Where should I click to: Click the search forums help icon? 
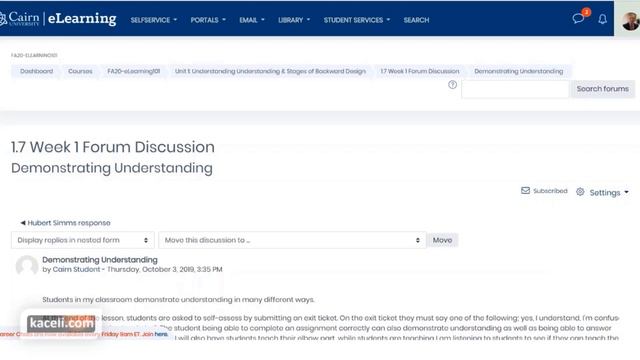point(452,85)
